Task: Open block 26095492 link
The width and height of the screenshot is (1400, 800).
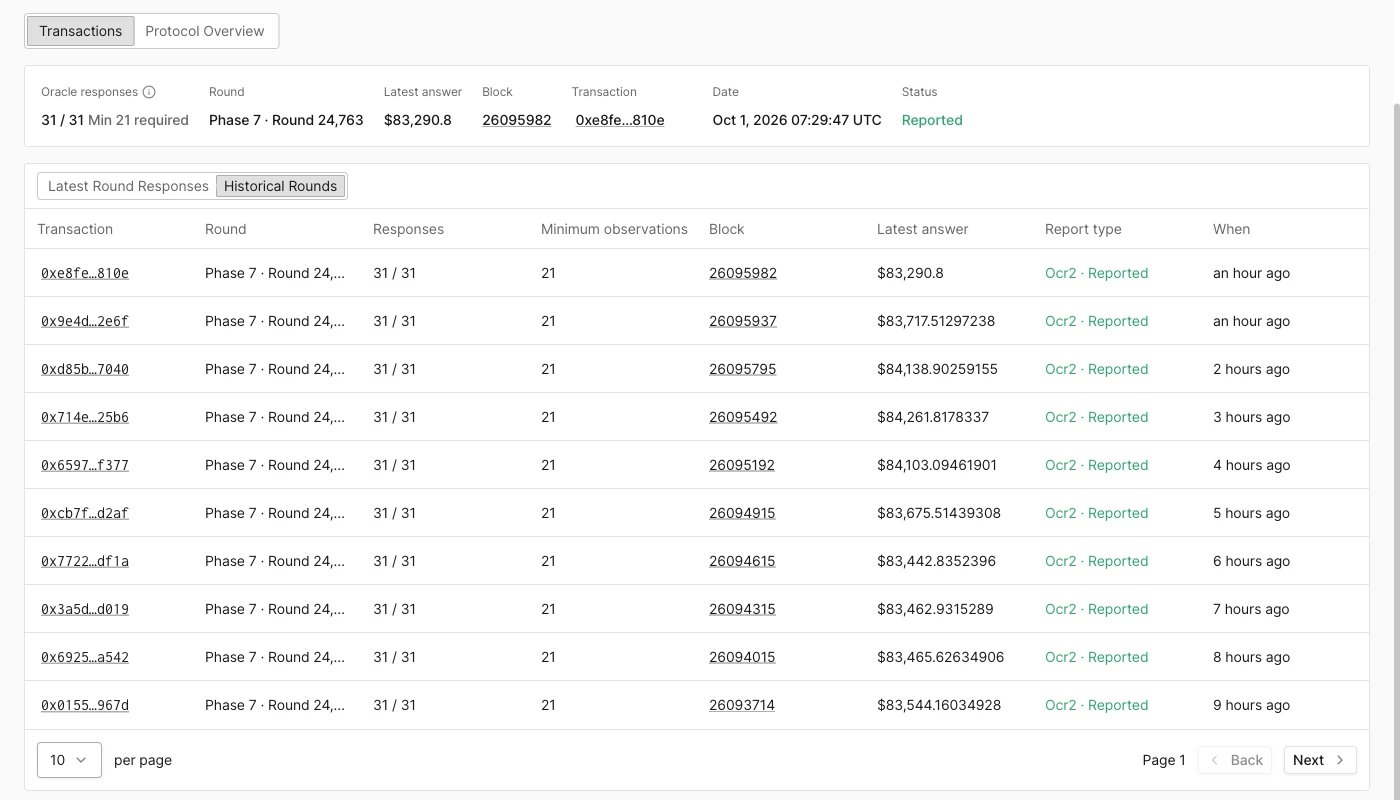Action: 743,417
